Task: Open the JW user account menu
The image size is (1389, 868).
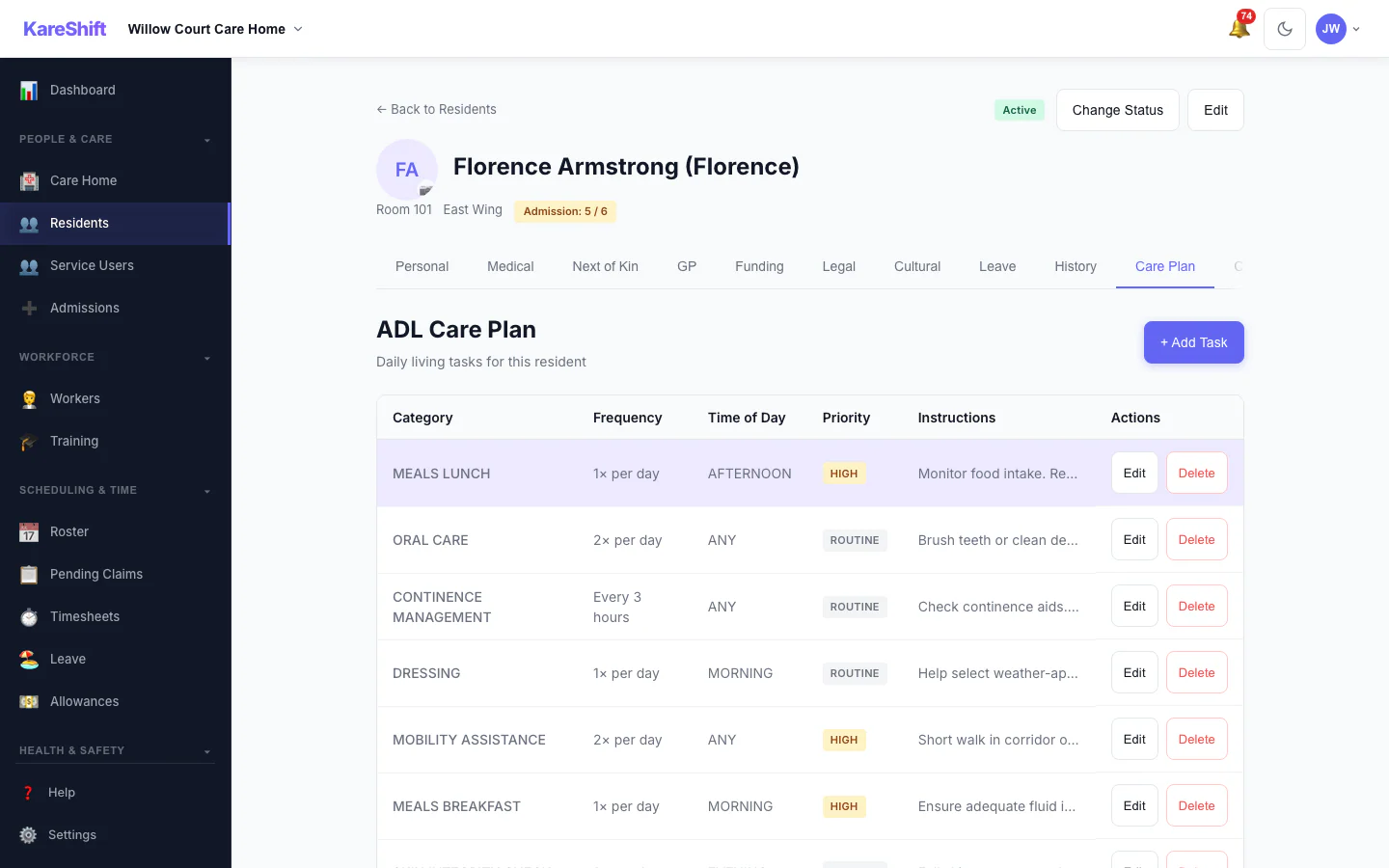Action: click(x=1339, y=29)
